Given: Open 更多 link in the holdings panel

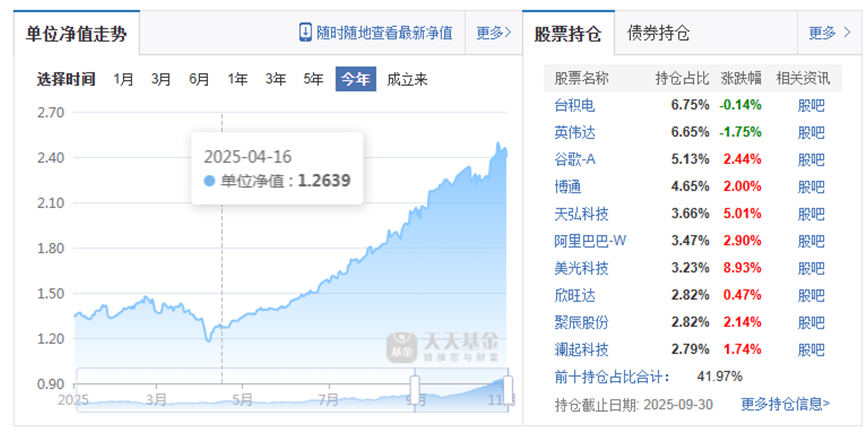Looking at the screenshot, I should tap(829, 33).
